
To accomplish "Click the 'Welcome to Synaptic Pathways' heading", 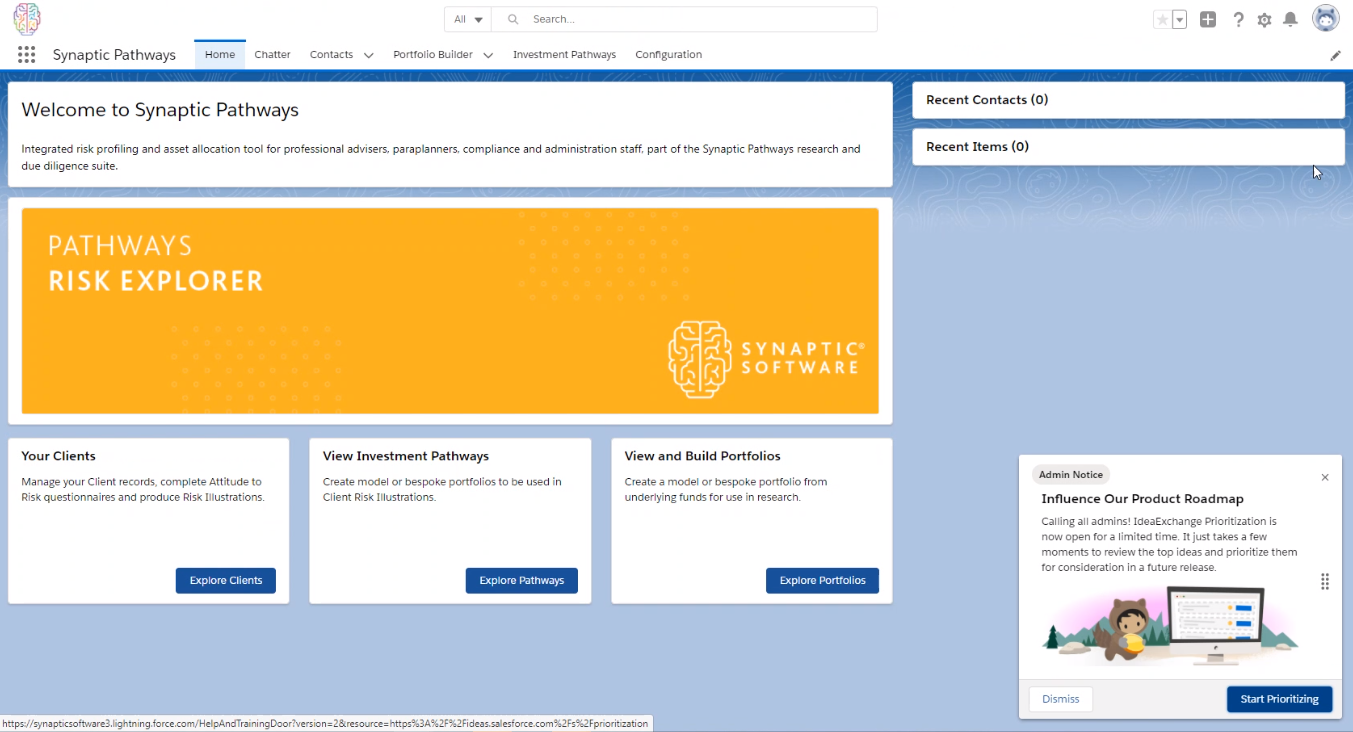I will pyautogui.click(x=160, y=110).
